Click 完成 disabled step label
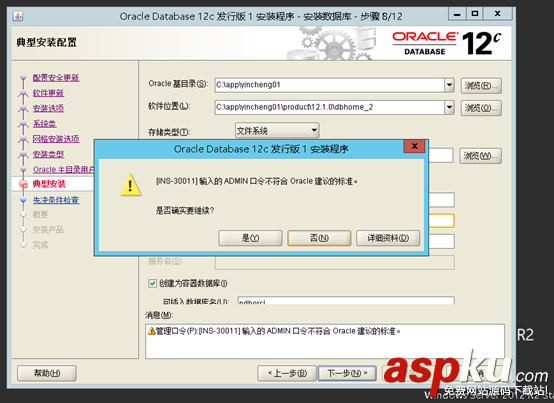This screenshot has width=554, height=403. tap(40, 245)
